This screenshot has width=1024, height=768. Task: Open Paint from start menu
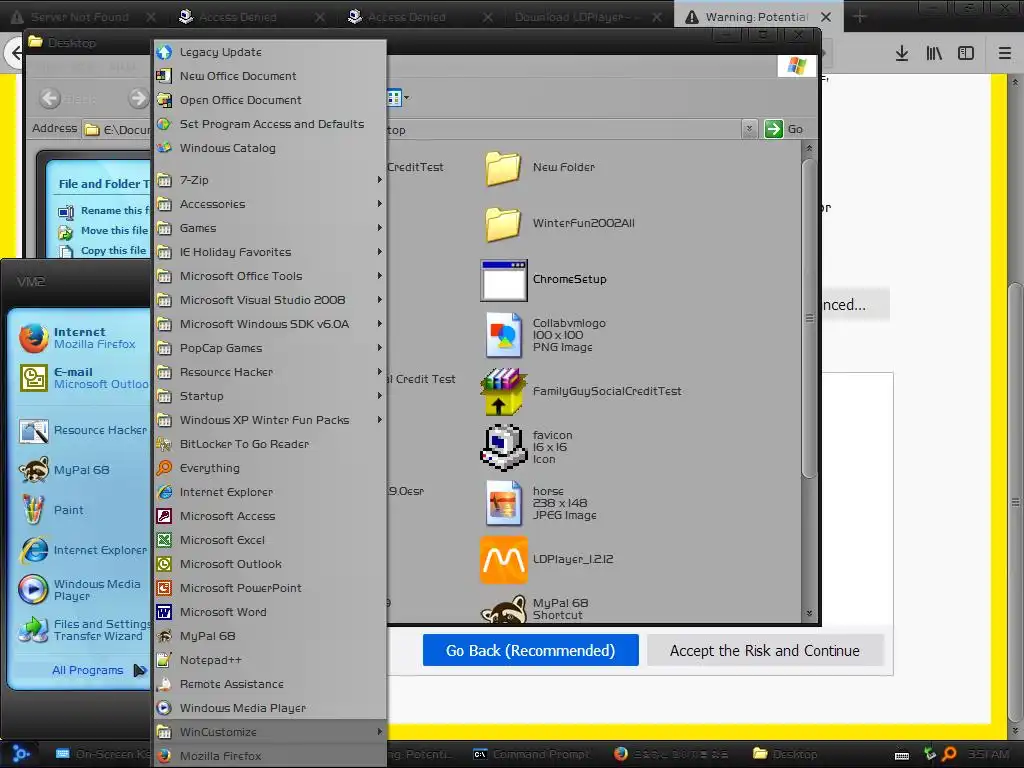[82, 510]
